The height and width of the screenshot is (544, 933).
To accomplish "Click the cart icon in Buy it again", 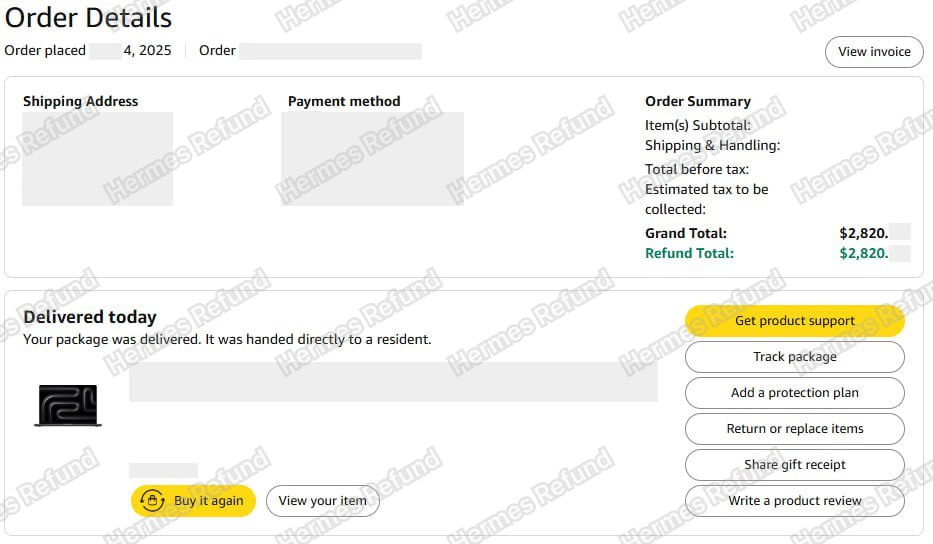I will (x=152, y=501).
